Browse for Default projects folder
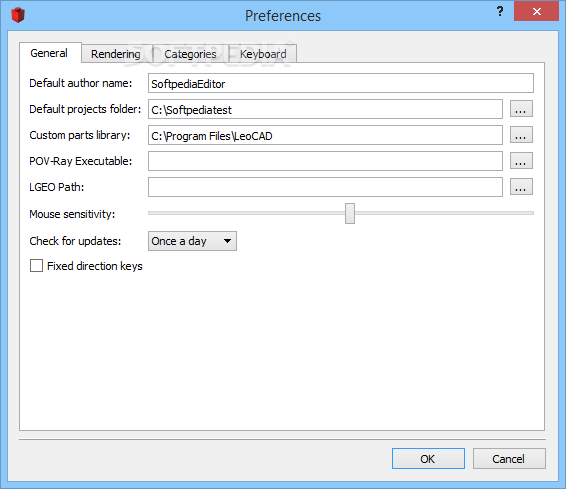Viewport: 566px width, 489px height. tap(521, 109)
